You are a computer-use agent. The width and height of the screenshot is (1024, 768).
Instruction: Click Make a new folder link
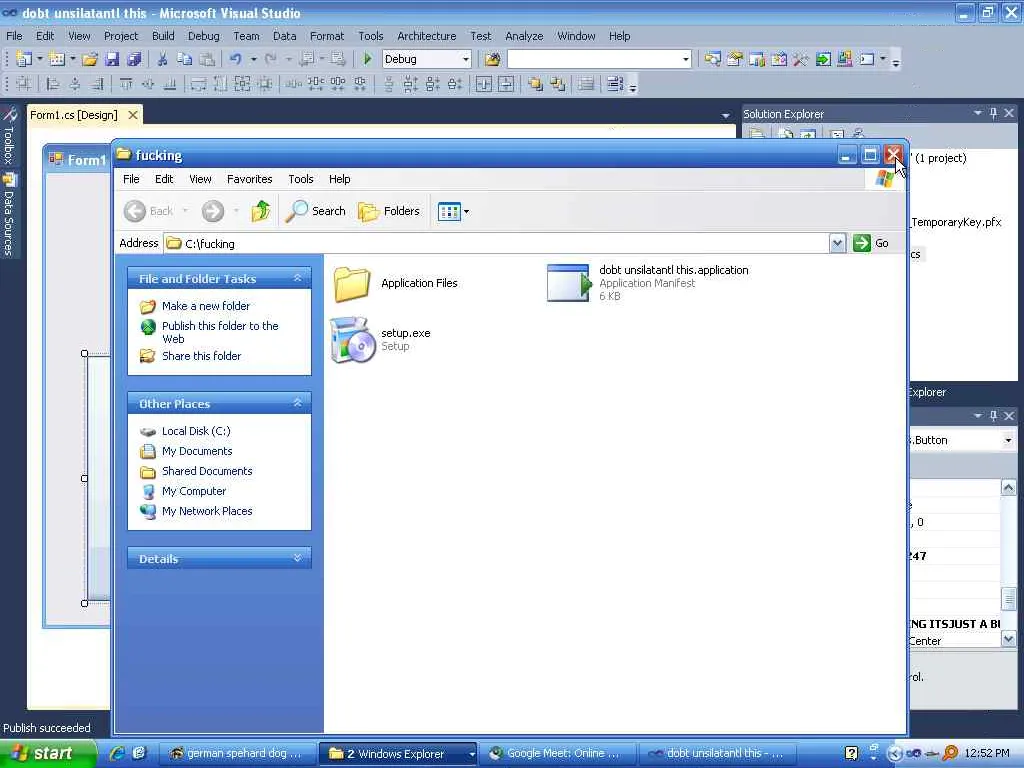click(206, 306)
